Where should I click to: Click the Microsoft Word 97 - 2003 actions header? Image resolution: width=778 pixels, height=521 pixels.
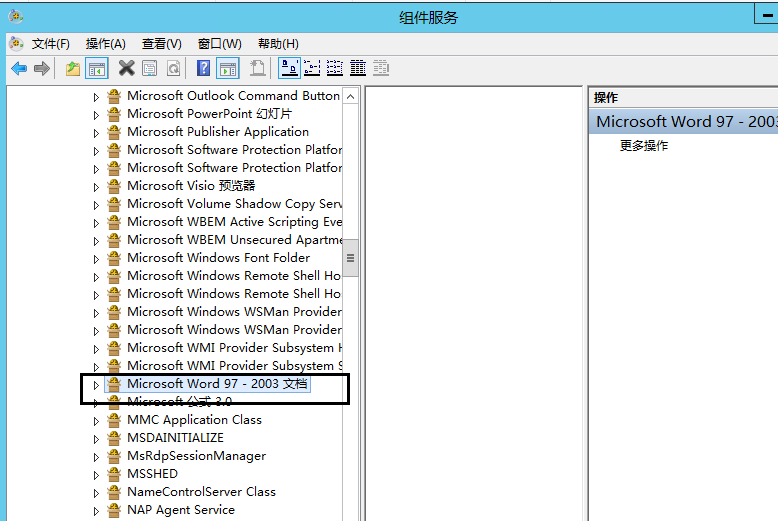[x=684, y=122]
